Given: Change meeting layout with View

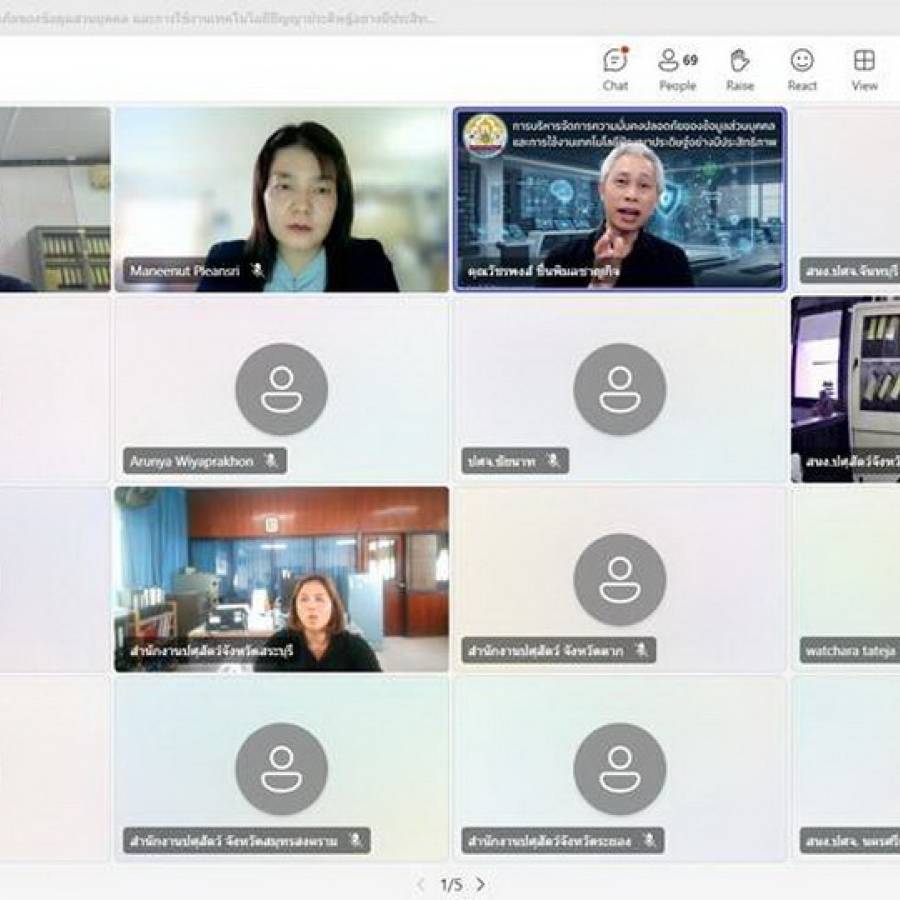Looking at the screenshot, I should [x=864, y=69].
